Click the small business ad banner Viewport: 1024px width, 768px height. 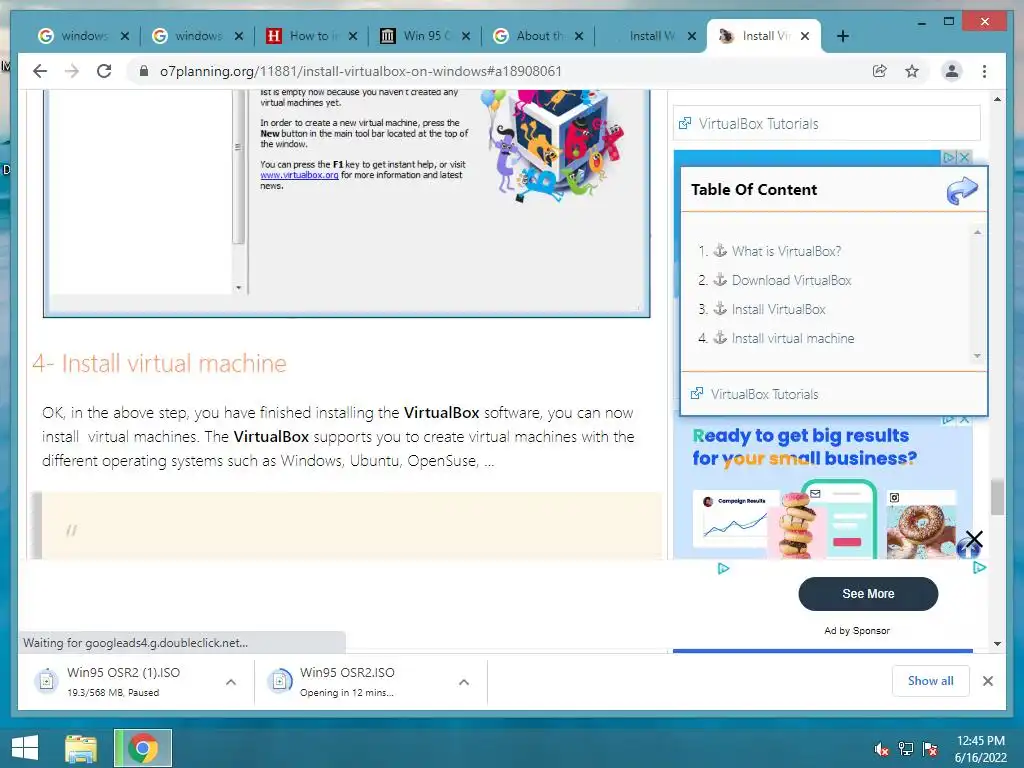tap(822, 487)
